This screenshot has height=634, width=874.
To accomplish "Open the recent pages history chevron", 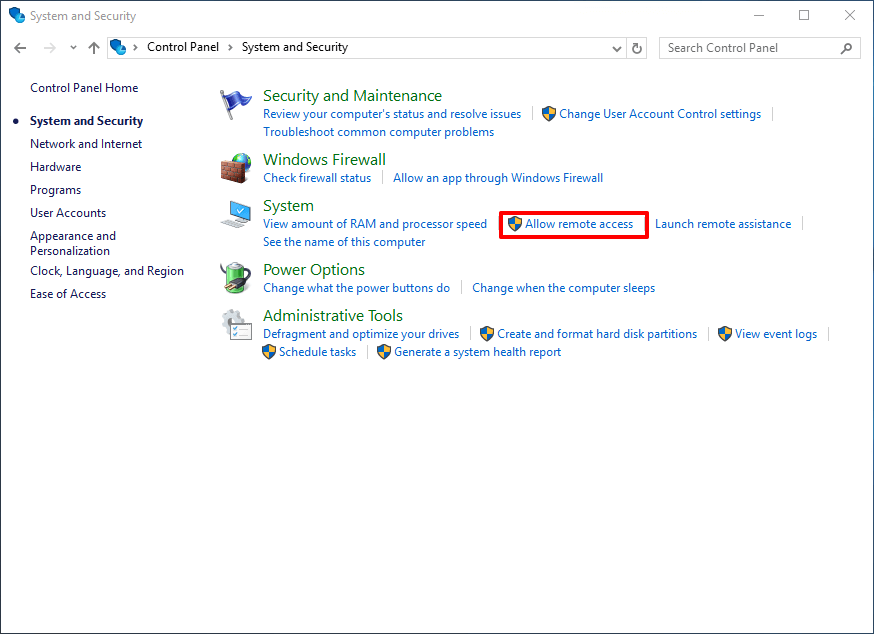I will point(72,47).
